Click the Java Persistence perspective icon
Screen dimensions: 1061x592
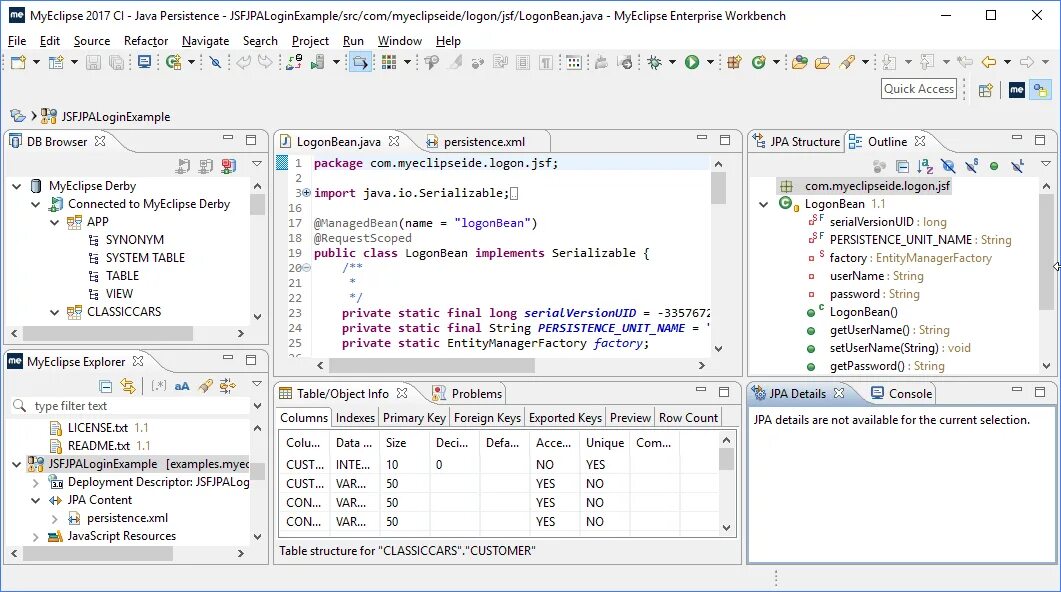1040,89
